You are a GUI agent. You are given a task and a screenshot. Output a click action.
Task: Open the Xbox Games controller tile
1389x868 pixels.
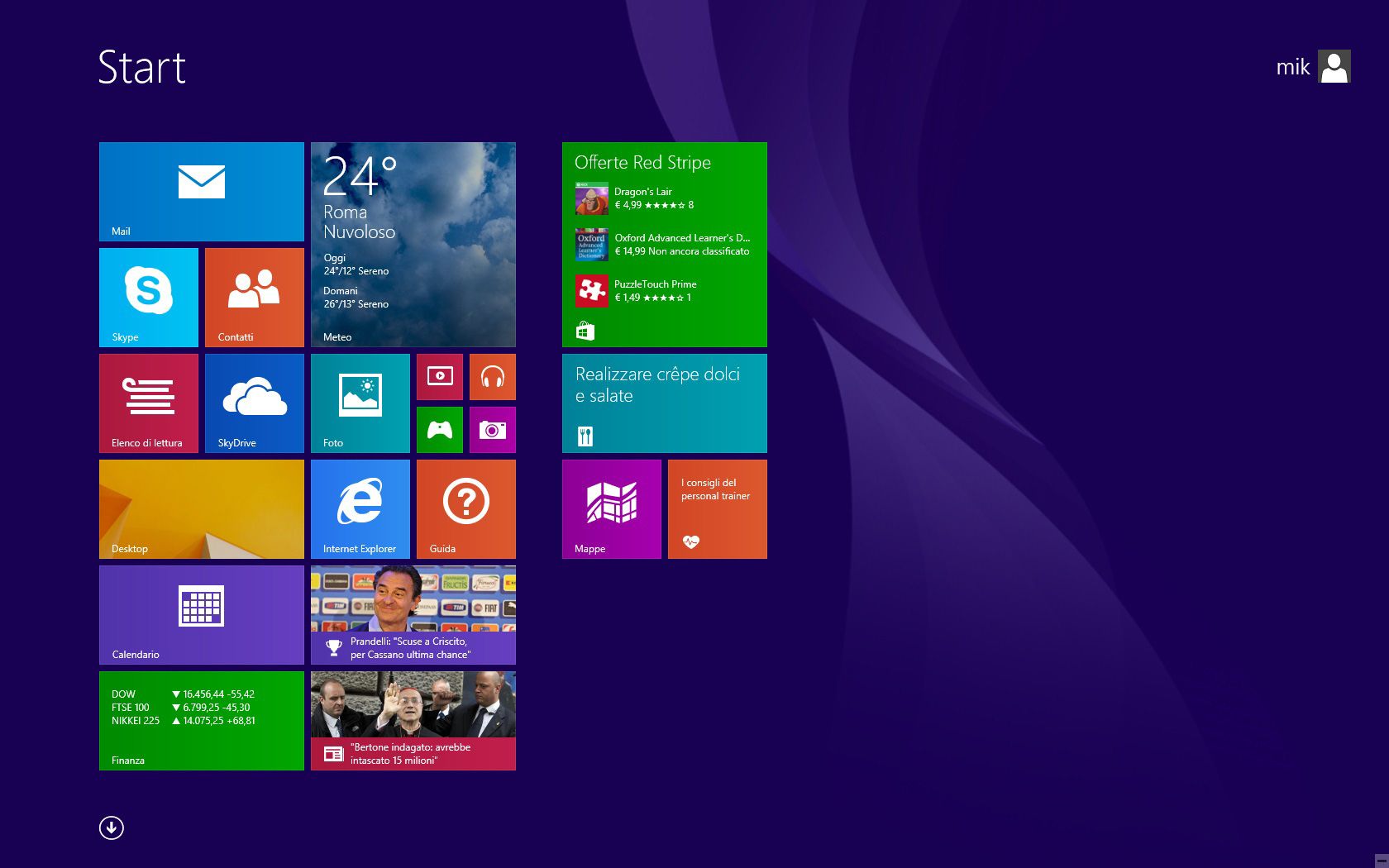pyautogui.click(x=440, y=430)
